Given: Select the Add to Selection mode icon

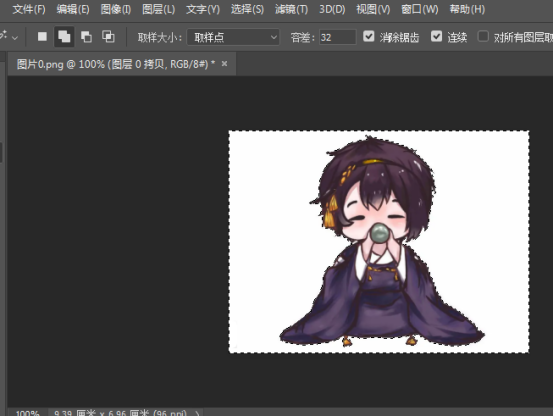Looking at the screenshot, I should (64, 36).
